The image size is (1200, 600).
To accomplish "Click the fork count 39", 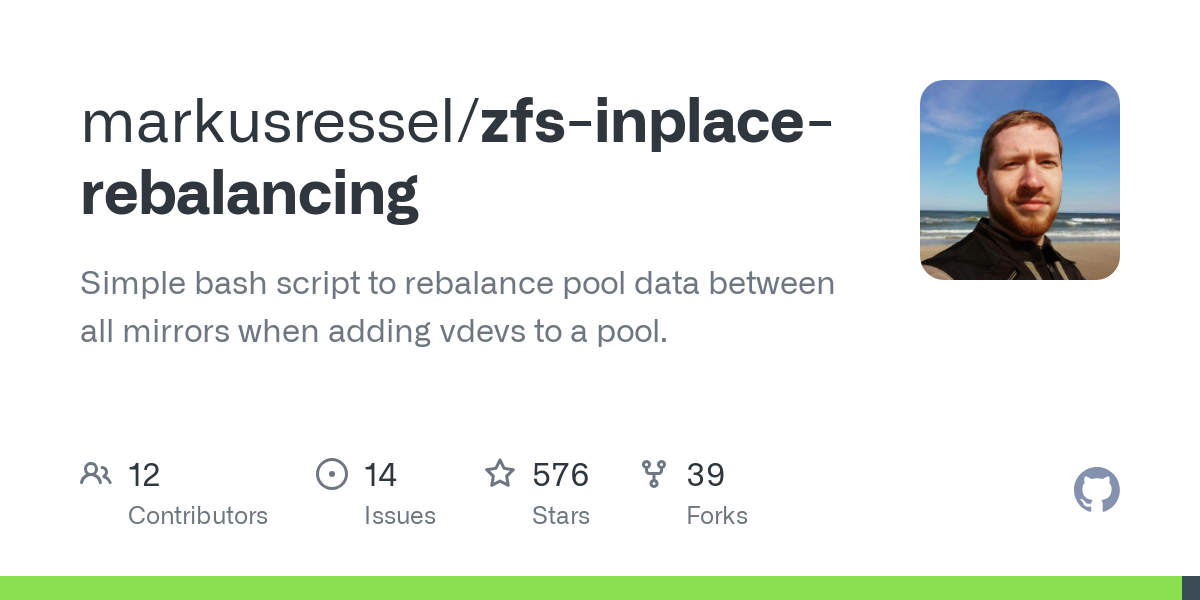I will point(706,475).
